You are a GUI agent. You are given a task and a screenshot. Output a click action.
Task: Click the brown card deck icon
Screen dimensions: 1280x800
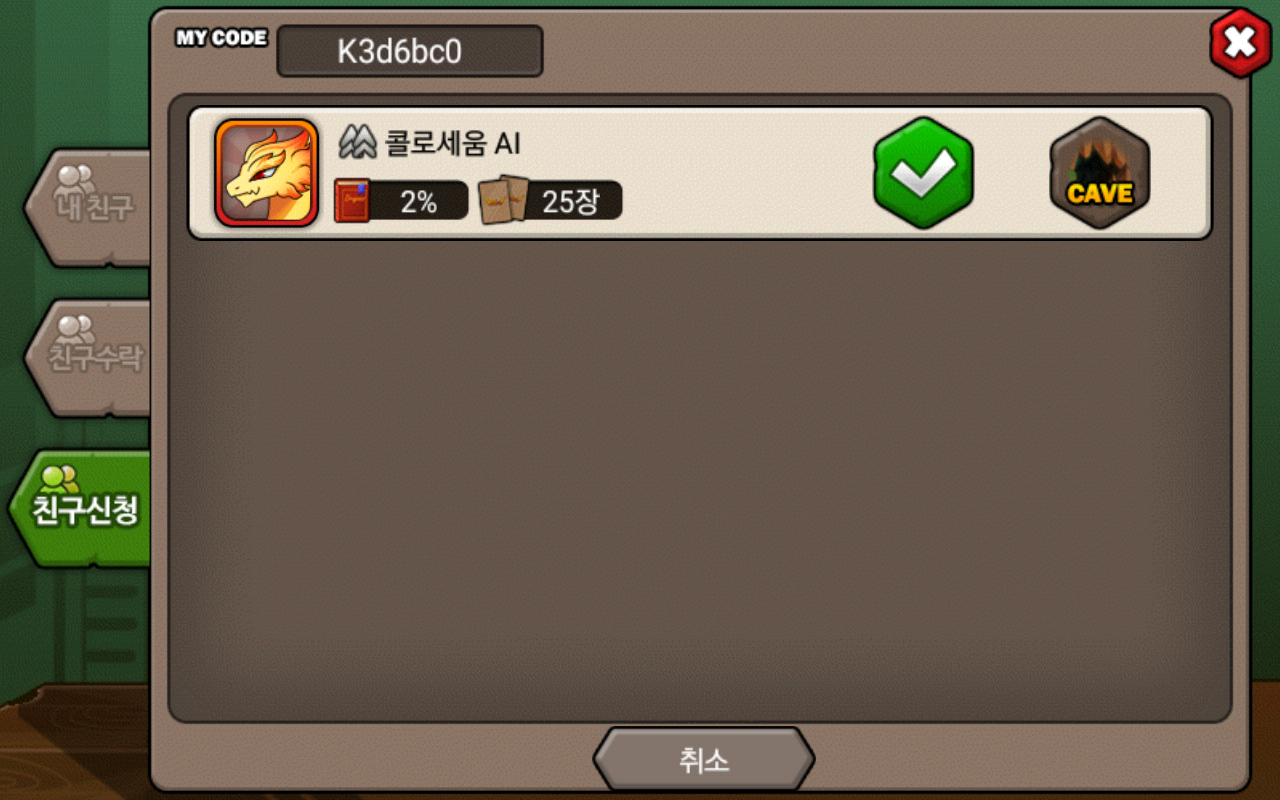[504, 200]
